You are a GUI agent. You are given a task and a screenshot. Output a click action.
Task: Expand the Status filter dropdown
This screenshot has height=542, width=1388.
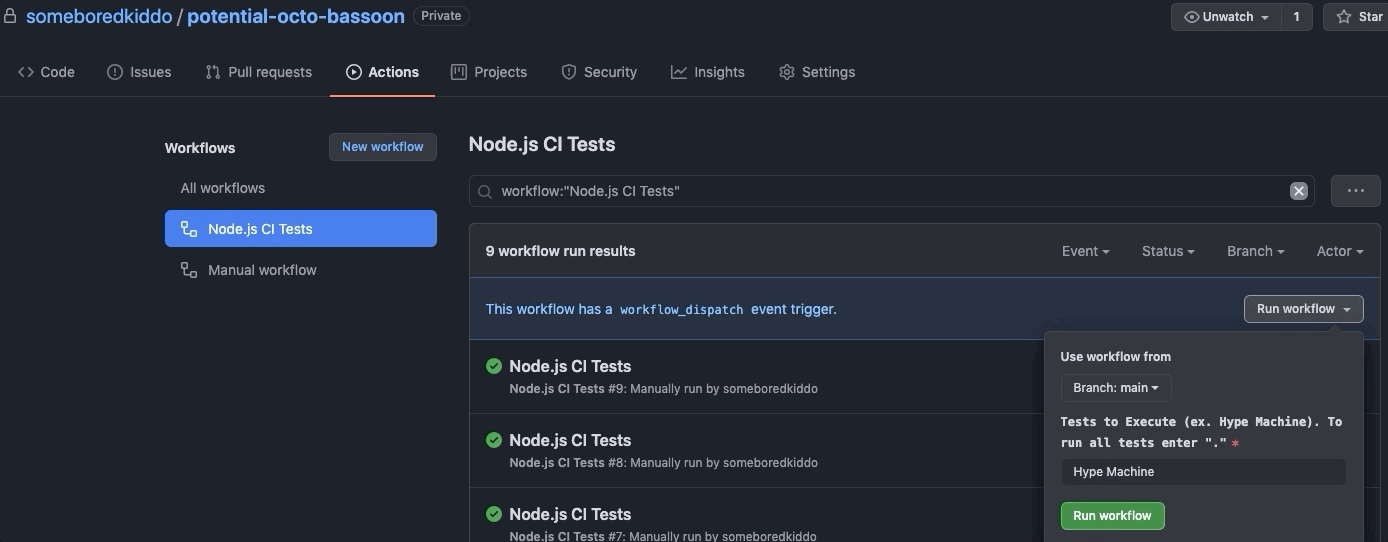pos(1168,251)
